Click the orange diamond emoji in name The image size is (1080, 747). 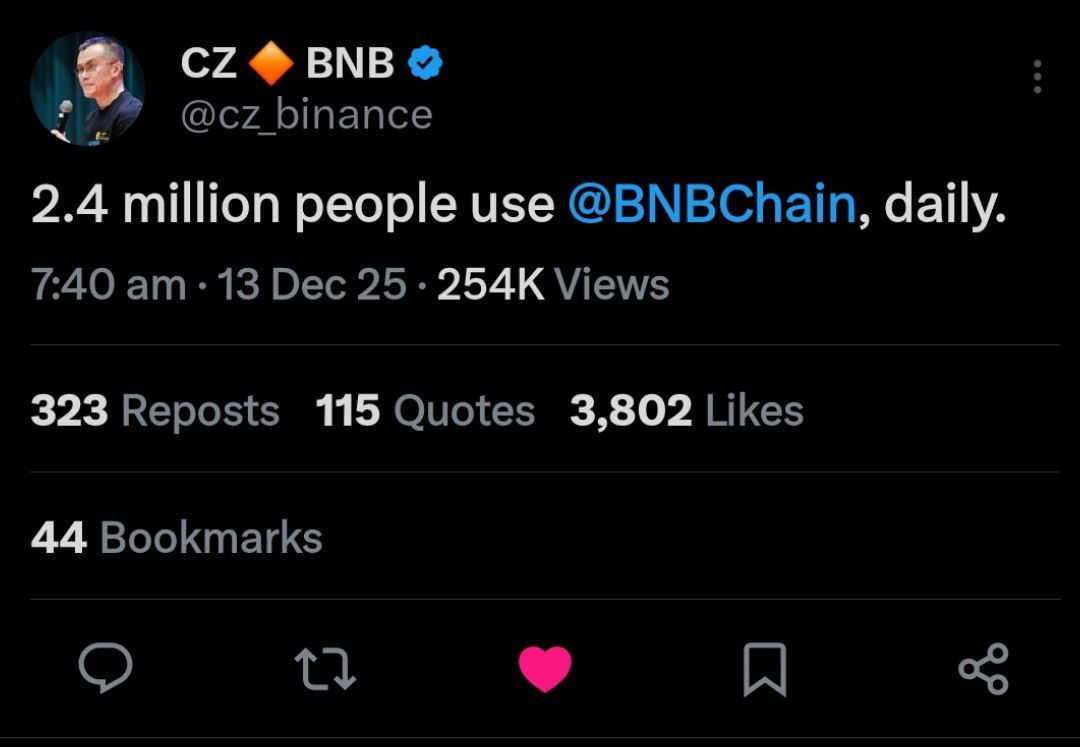click(x=270, y=66)
